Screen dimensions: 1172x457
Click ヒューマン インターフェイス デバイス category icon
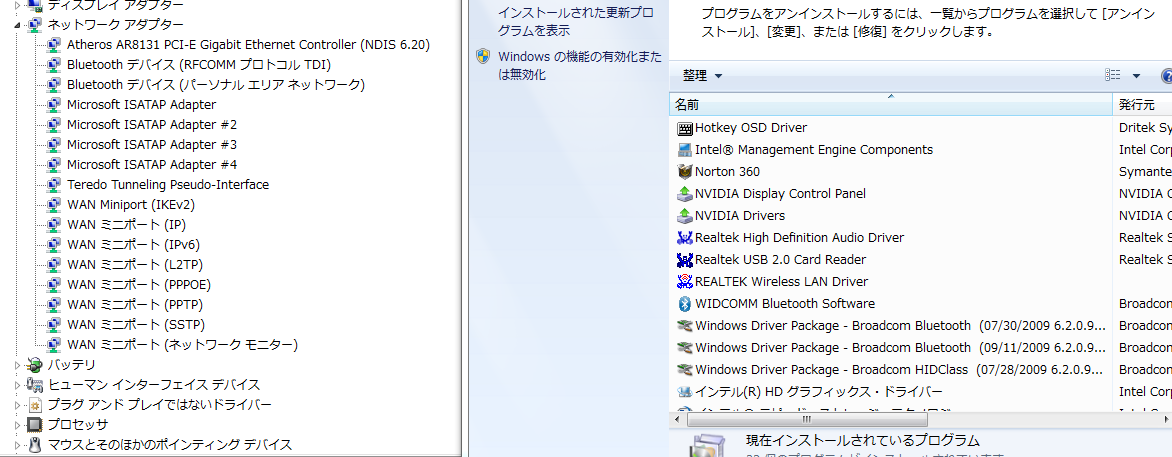click(34, 385)
